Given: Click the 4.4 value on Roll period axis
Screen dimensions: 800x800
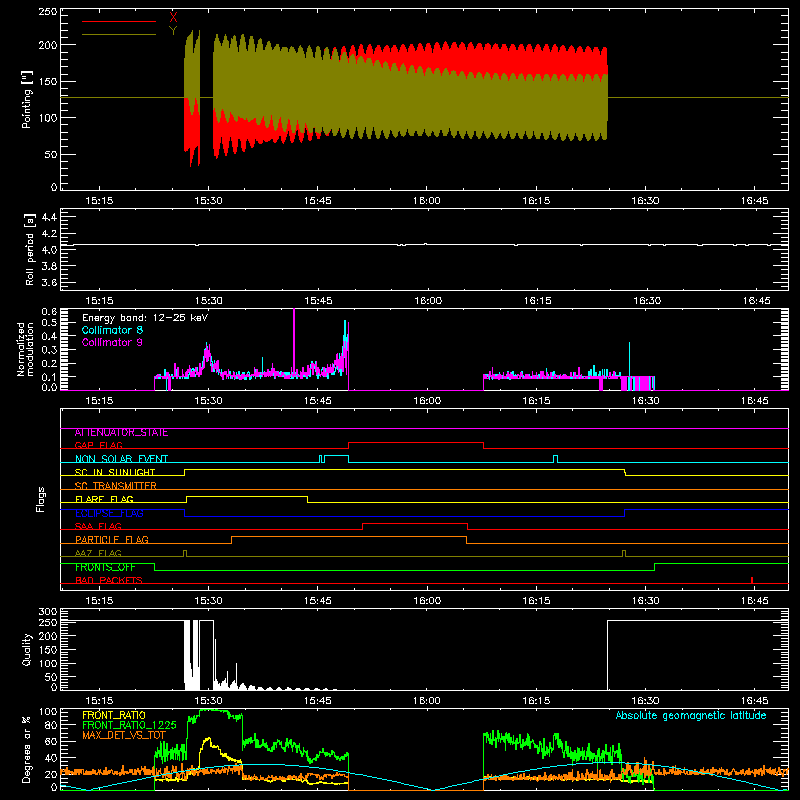Looking at the screenshot, I should 49,217.
